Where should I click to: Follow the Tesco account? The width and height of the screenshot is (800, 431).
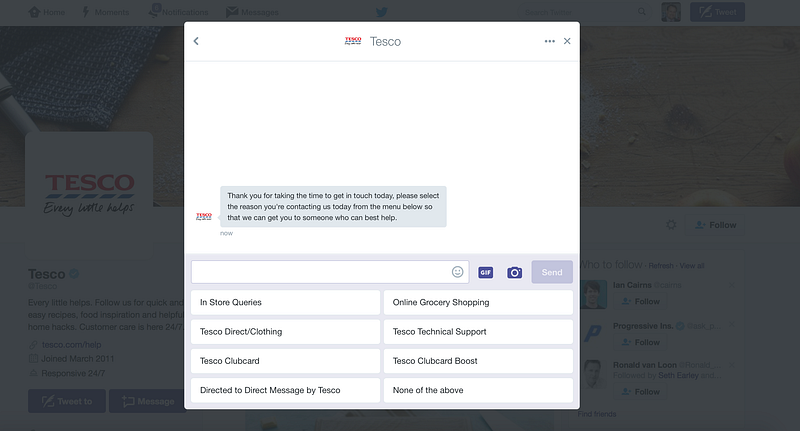[x=716, y=225]
